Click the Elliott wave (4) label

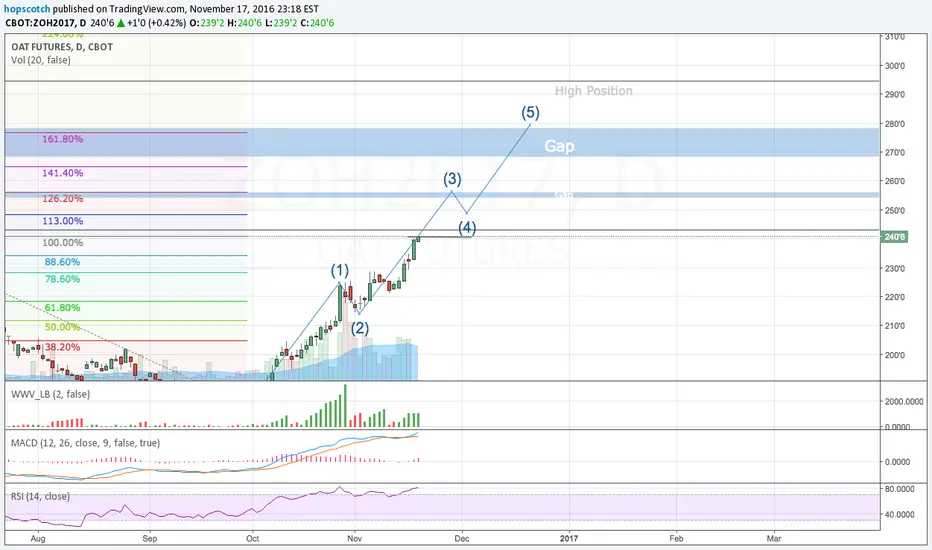pyautogui.click(x=467, y=227)
